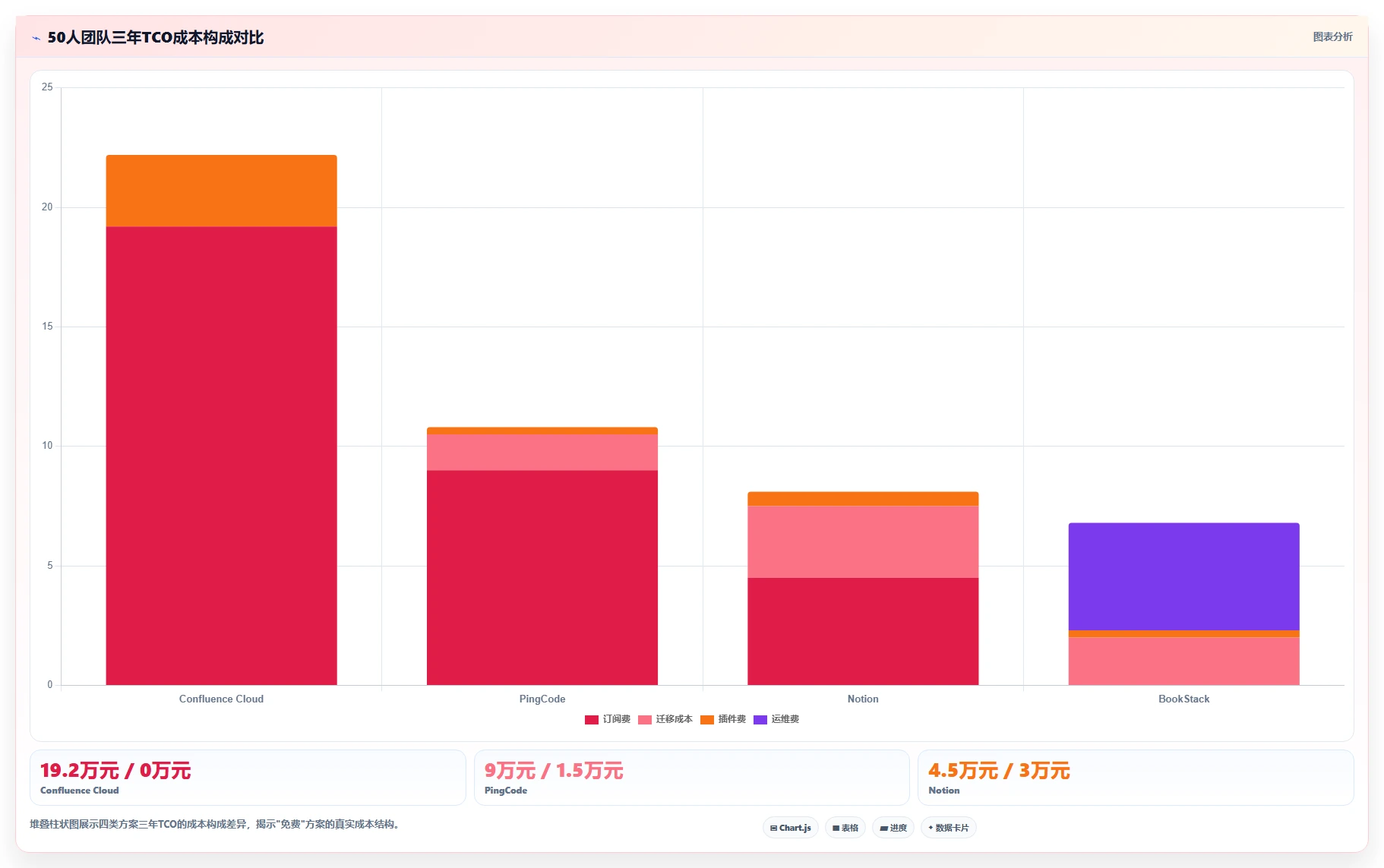The height and width of the screenshot is (868, 1384).
Task: Click the Chart.js tag
Action: [790, 828]
